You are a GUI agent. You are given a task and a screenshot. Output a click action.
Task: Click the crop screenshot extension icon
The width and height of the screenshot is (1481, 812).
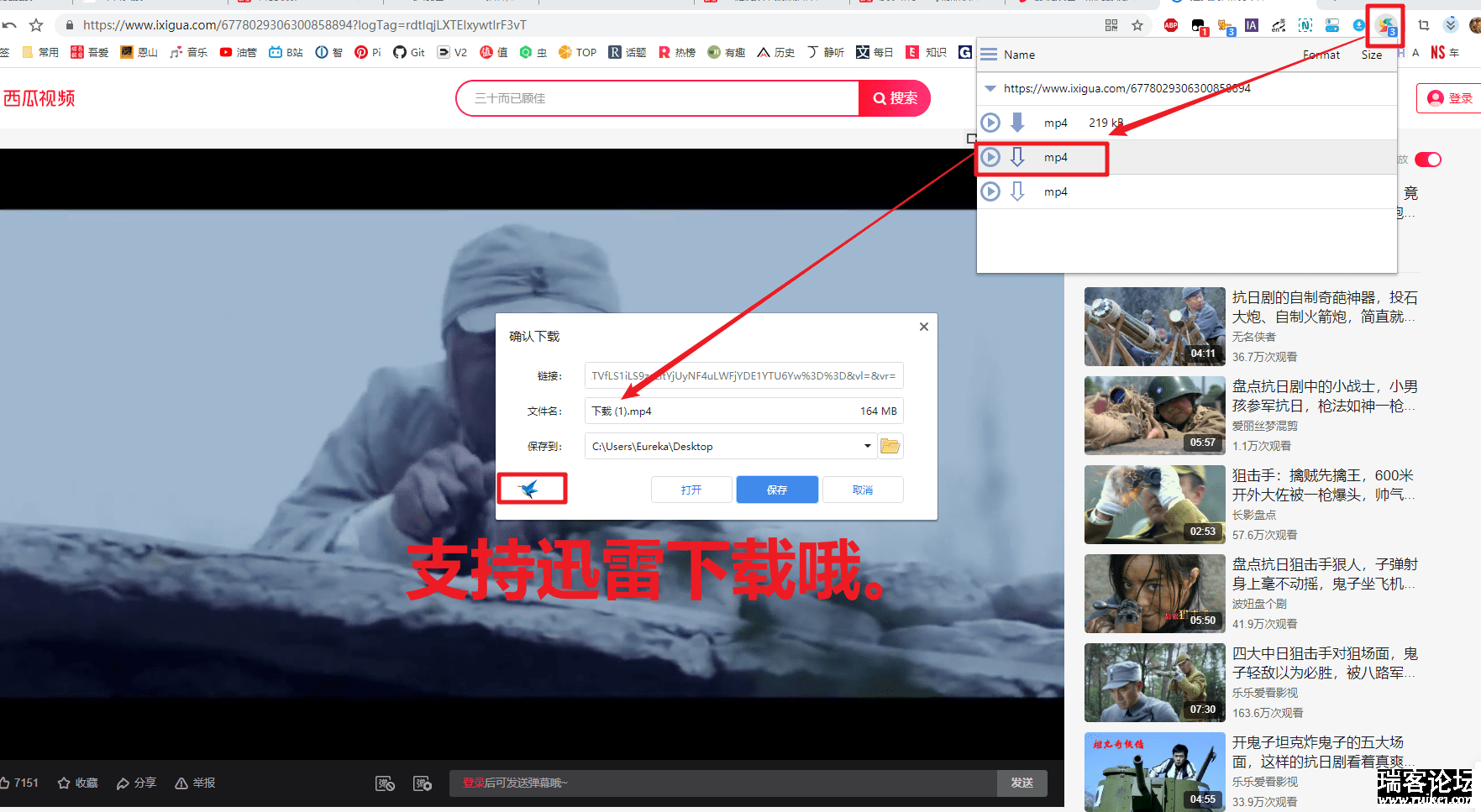pyautogui.click(x=1424, y=25)
